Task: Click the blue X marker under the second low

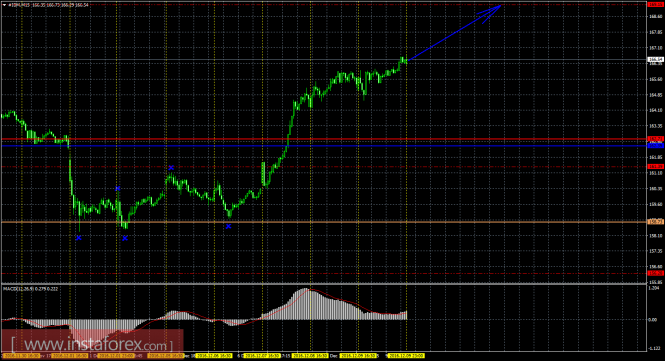Action: coord(125,238)
